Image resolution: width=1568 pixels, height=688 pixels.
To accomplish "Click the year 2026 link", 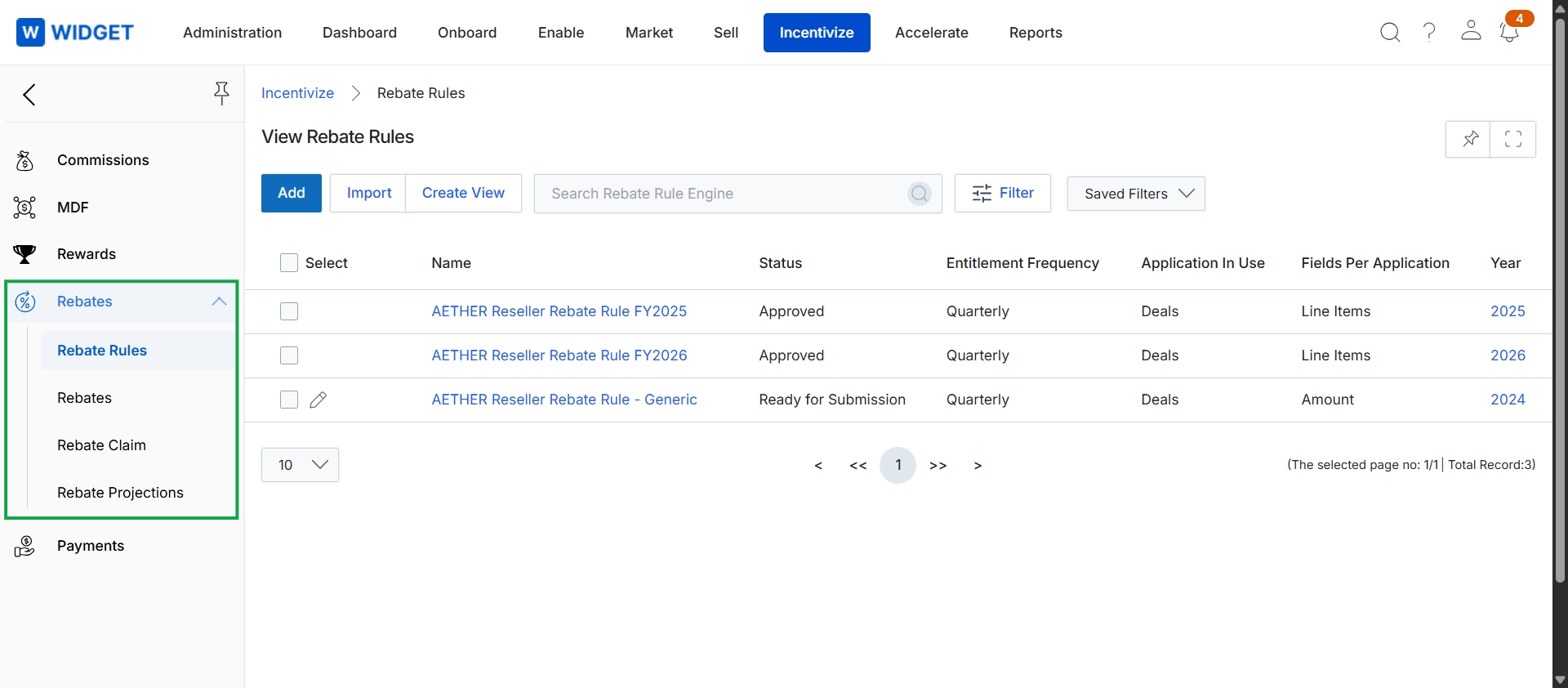I will click(x=1508, y=355).
